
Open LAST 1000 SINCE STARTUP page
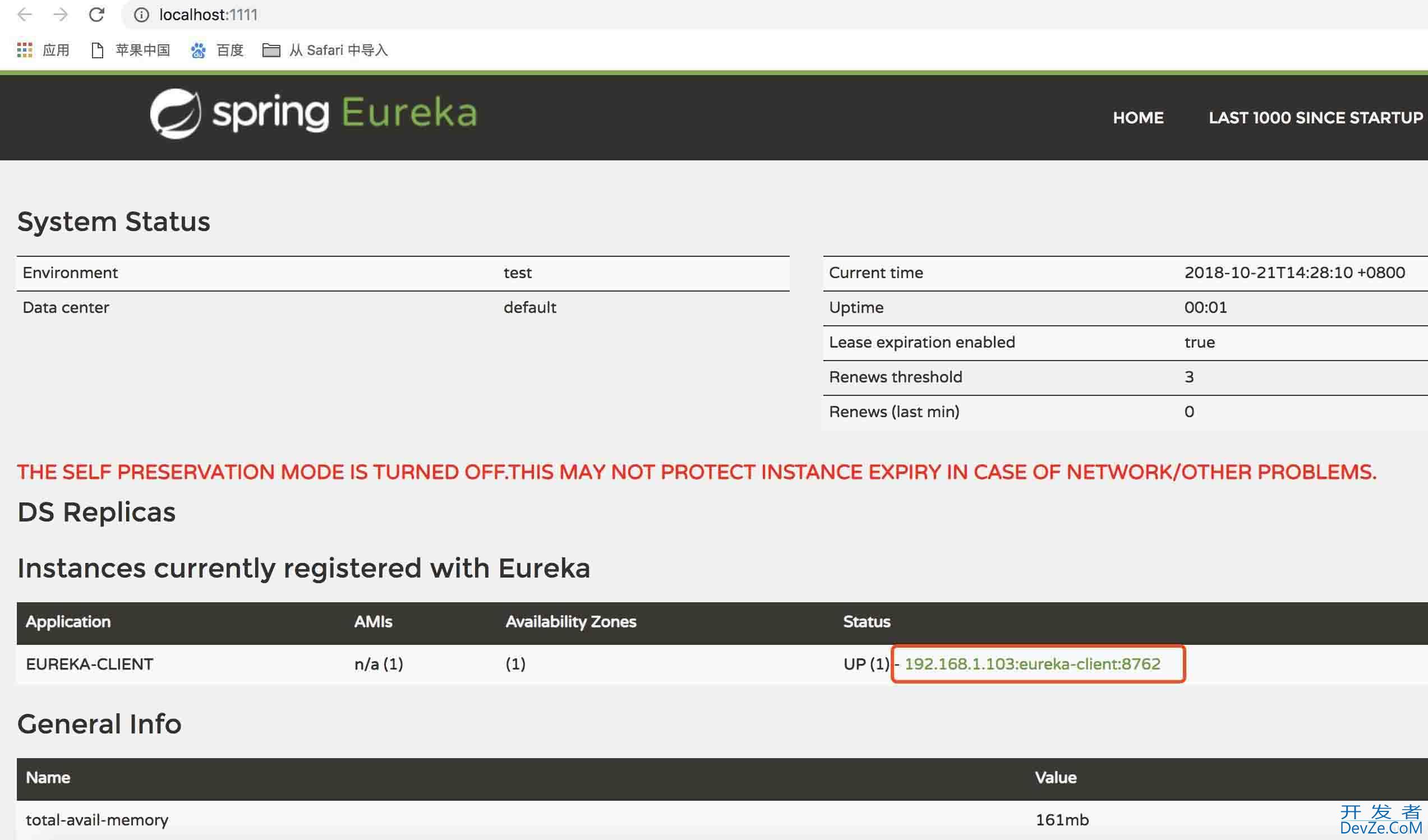coord(1315,118)
